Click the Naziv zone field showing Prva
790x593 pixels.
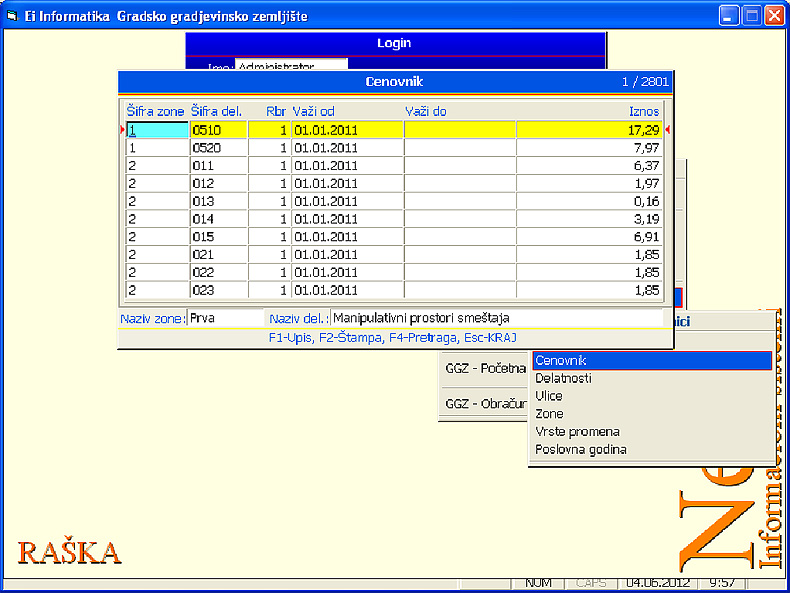224,319
